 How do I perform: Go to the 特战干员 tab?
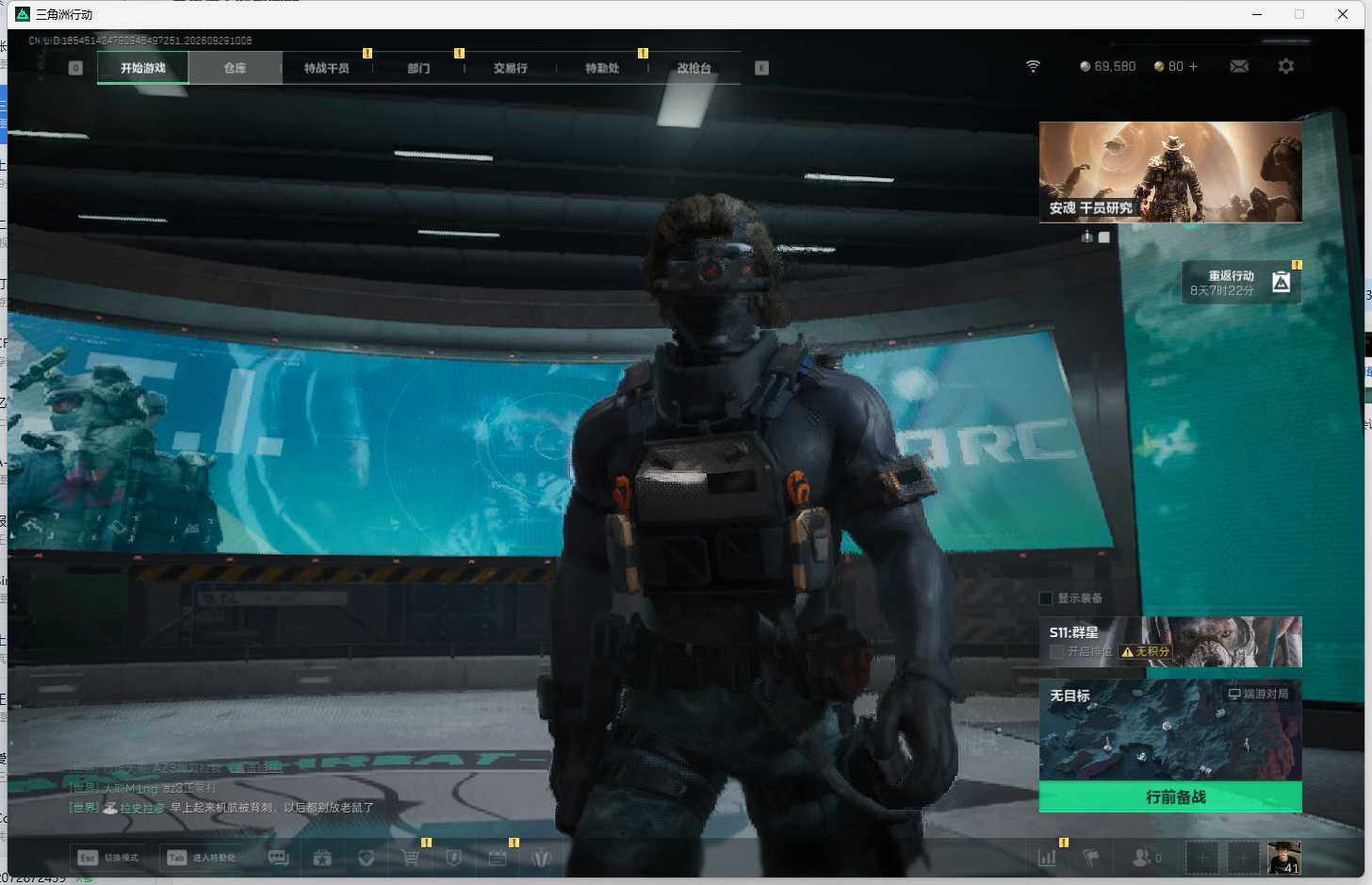(x=326, y=68)
